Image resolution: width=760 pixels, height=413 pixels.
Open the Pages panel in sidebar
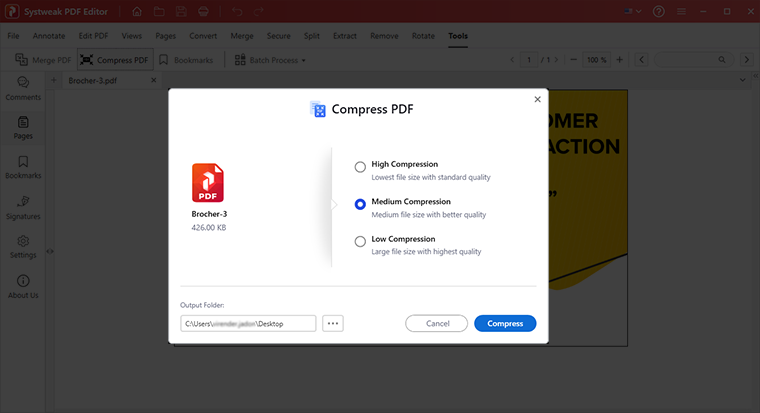[22, 127]
